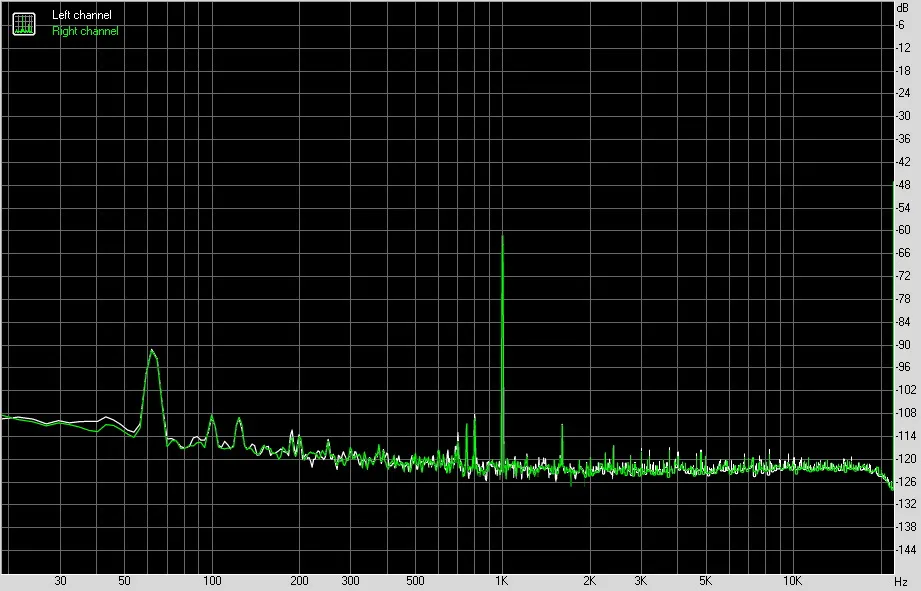Click the 500 Hz frequency axis label
This screenshot has width=921, height=591.
(x=415, y=581)
